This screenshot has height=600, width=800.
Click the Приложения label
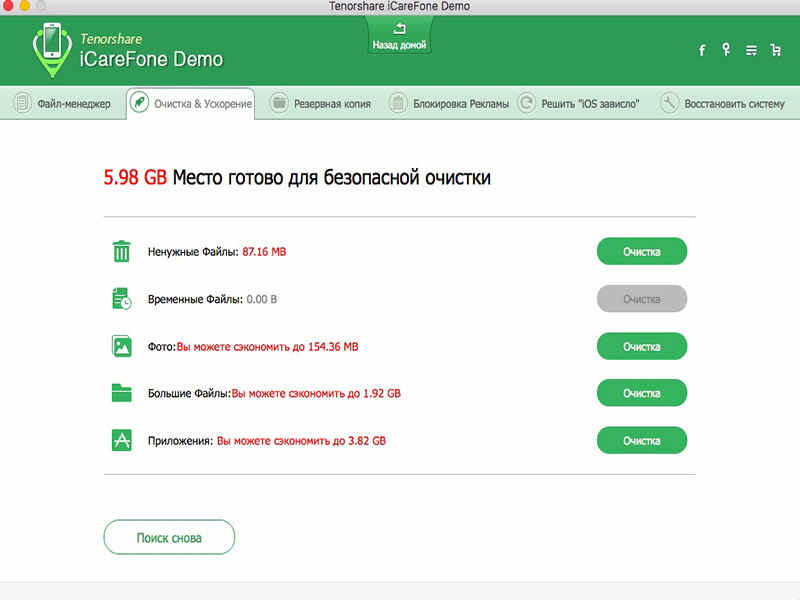click(180, 441)
